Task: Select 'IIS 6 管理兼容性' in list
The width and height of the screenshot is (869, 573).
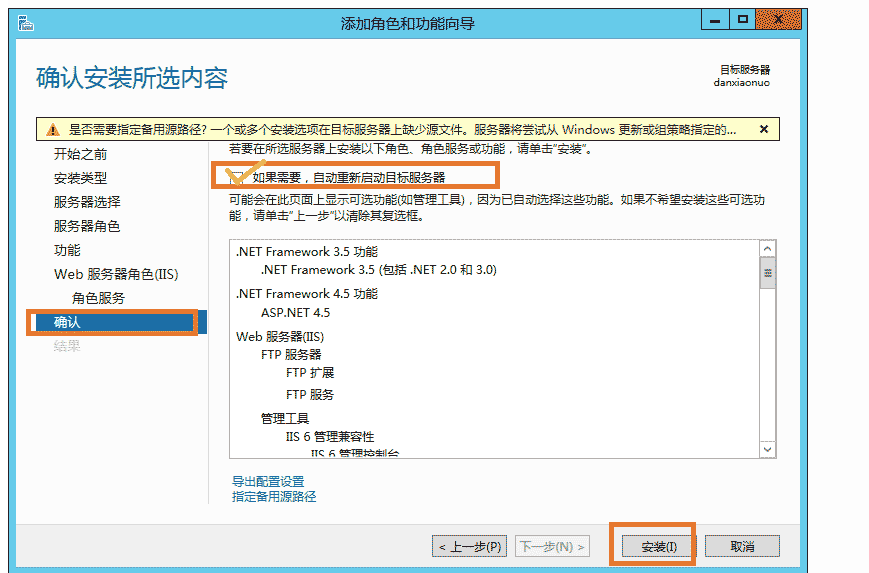Action: (330, 437)
